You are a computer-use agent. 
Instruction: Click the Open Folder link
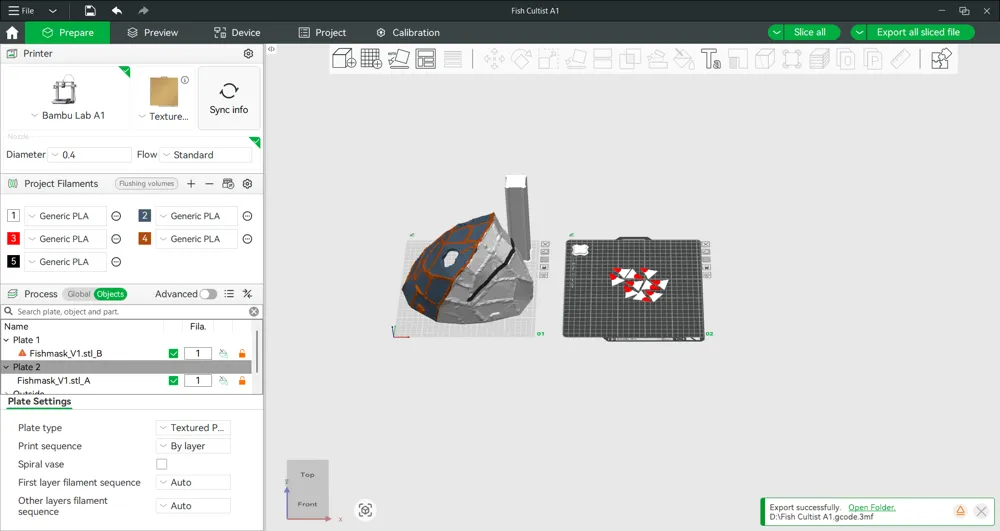click(871, 508)
